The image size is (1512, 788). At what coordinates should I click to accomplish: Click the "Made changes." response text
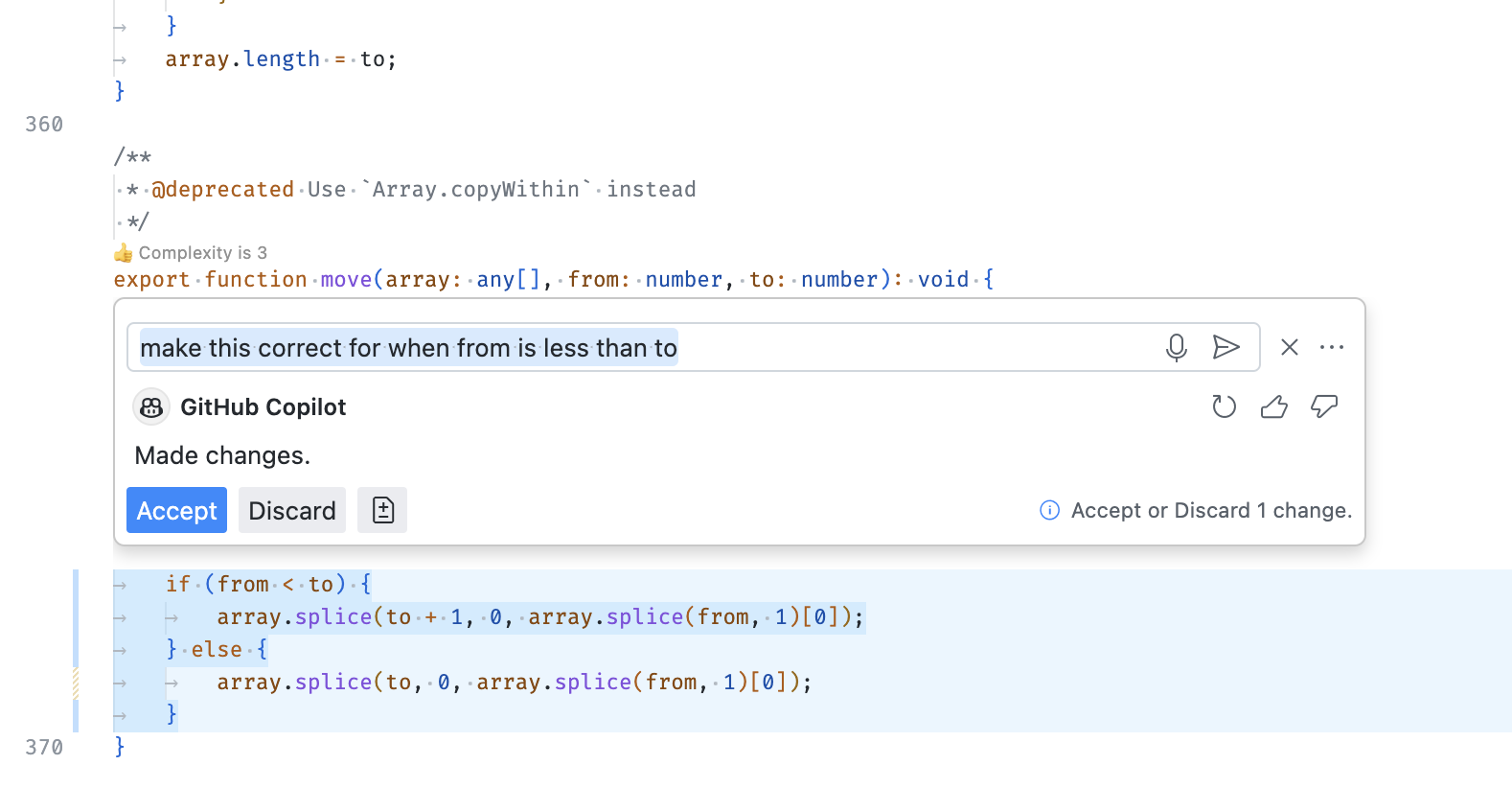[222, 455]
